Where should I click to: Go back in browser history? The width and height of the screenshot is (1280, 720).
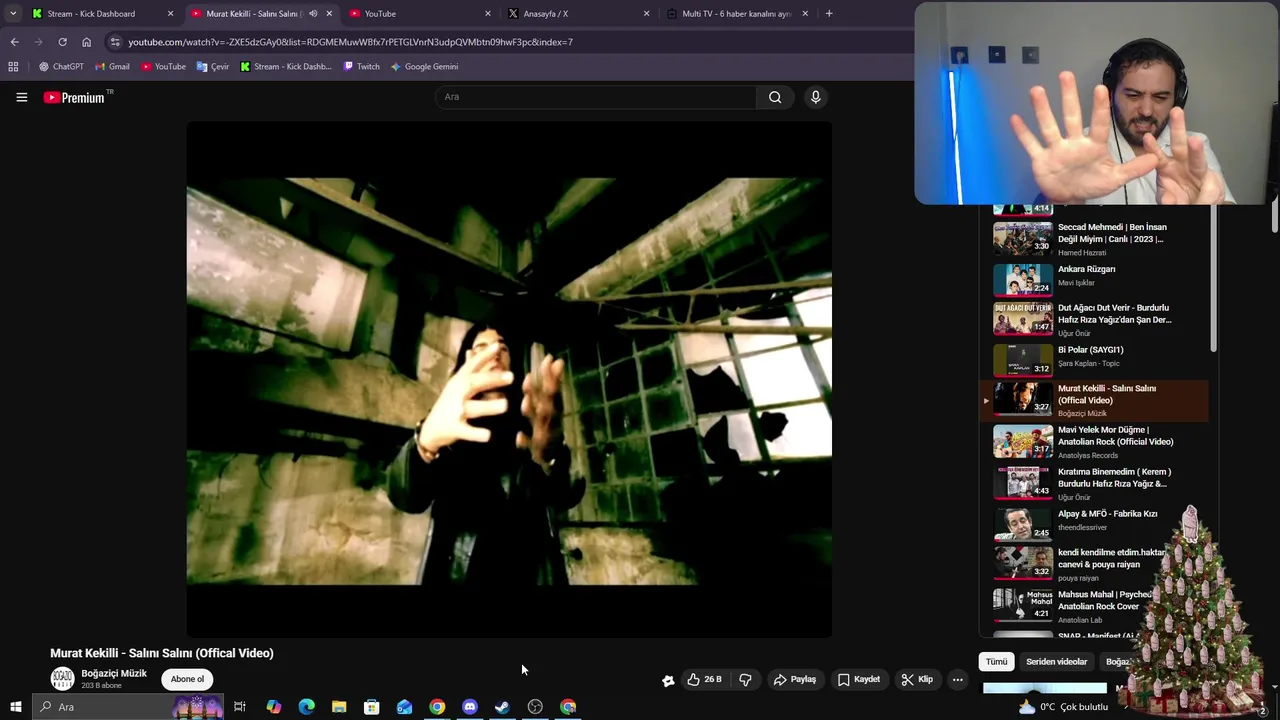click(x=14, y=42)
